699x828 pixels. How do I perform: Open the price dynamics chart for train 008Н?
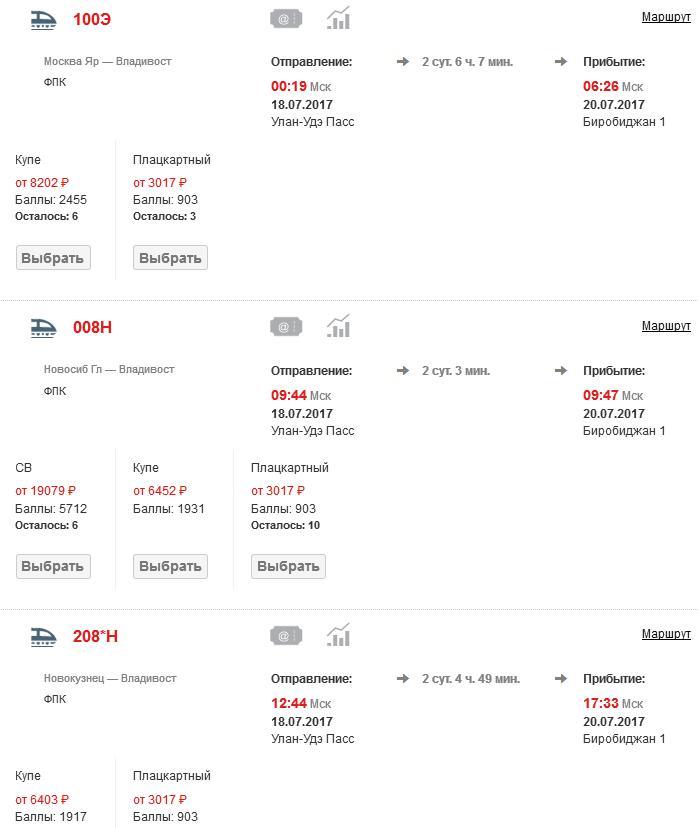click(338, 326)
